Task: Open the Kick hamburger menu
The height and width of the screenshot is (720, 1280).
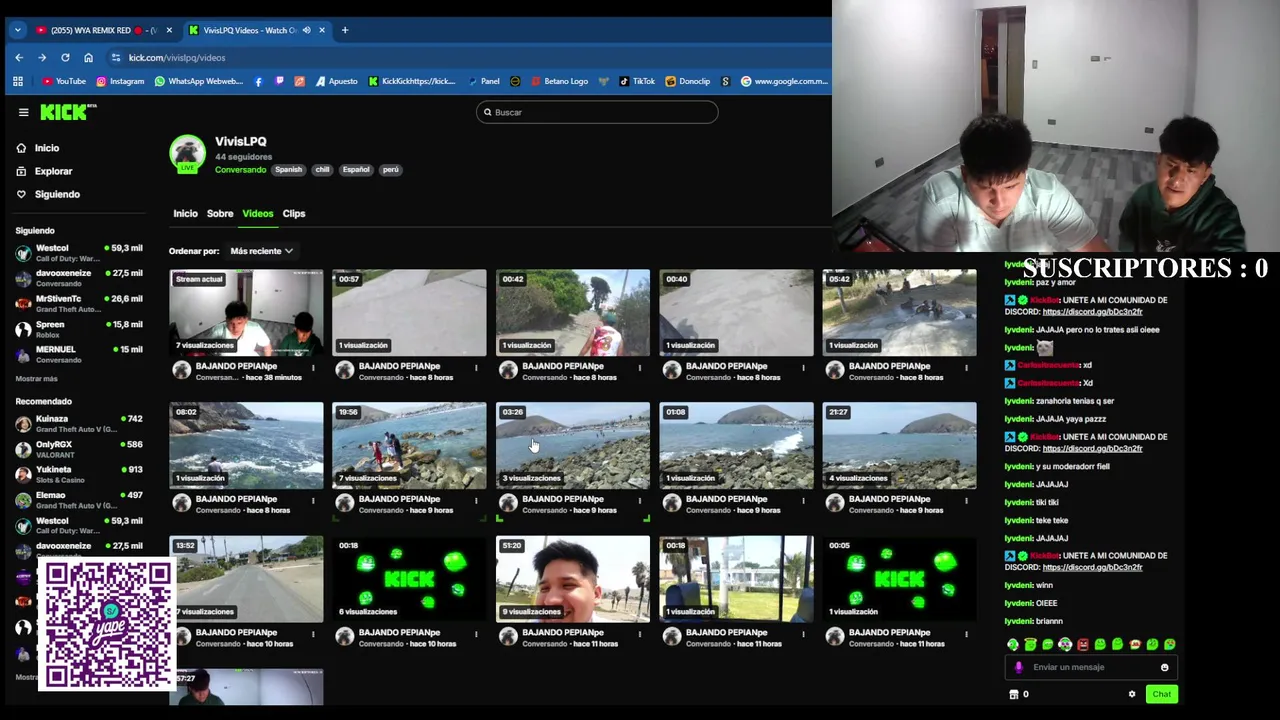Action: [x=23, y=112]
